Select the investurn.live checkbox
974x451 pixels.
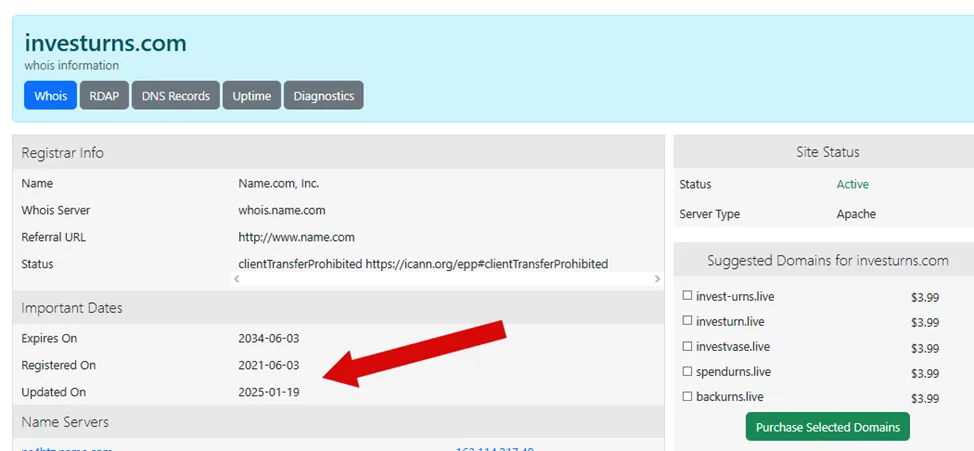[687, 321]
